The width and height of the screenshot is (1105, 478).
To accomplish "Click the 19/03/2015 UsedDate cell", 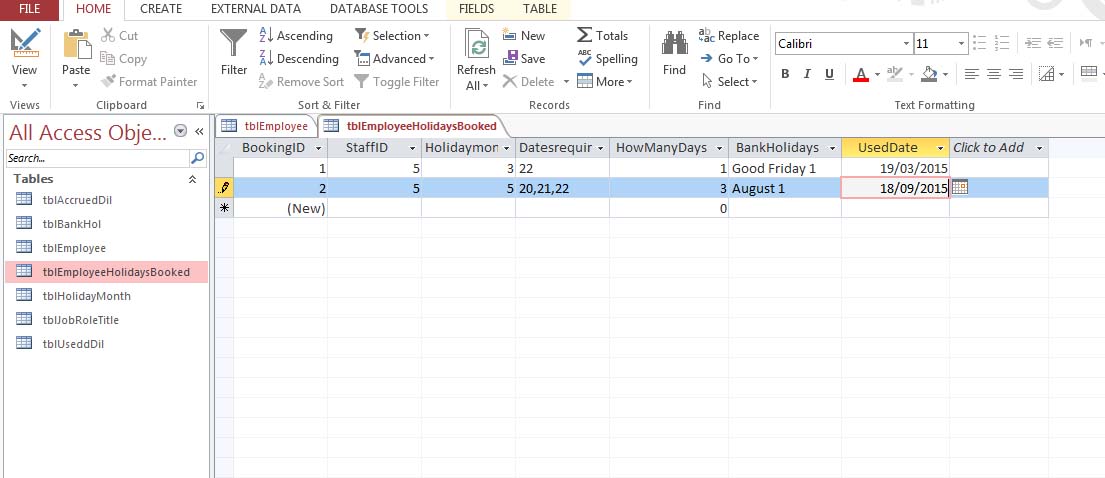I will click(x=895, y=168).
